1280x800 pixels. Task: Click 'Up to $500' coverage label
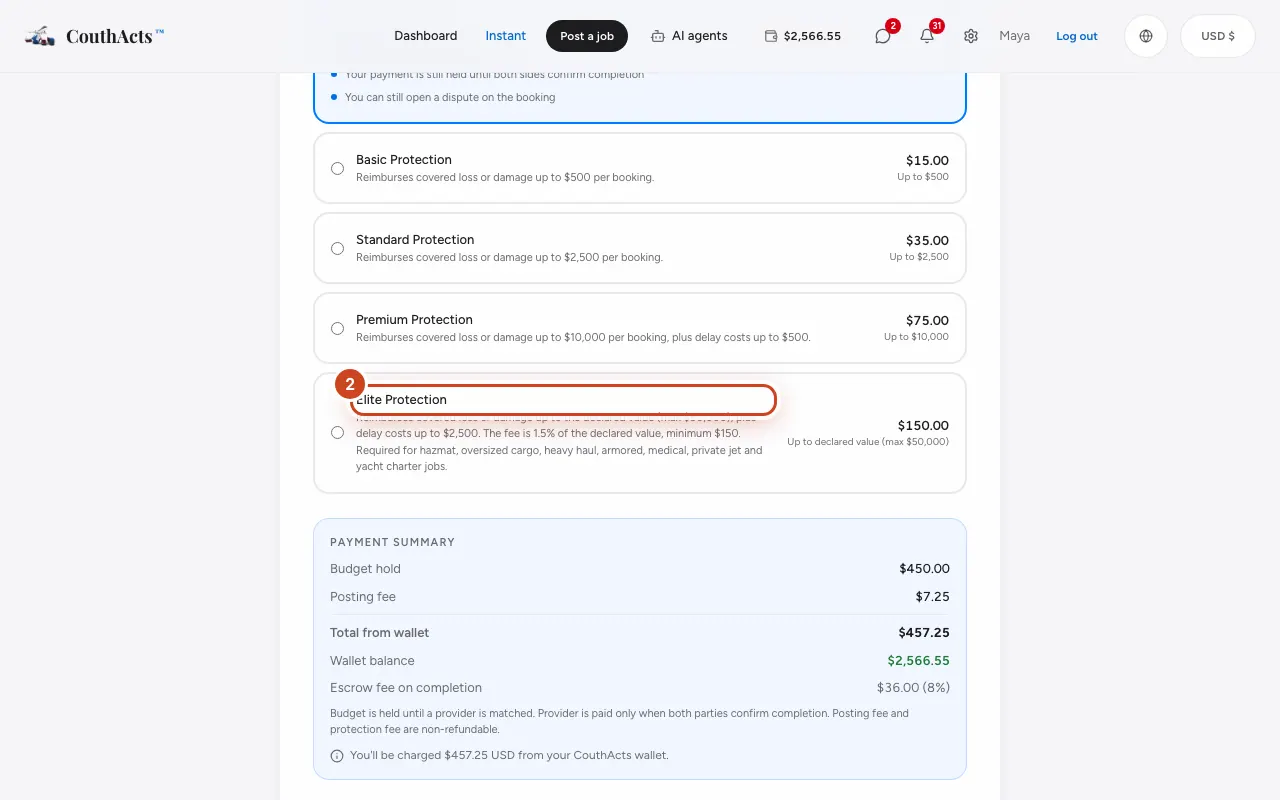pyautogui.click(x=923, y=177)
